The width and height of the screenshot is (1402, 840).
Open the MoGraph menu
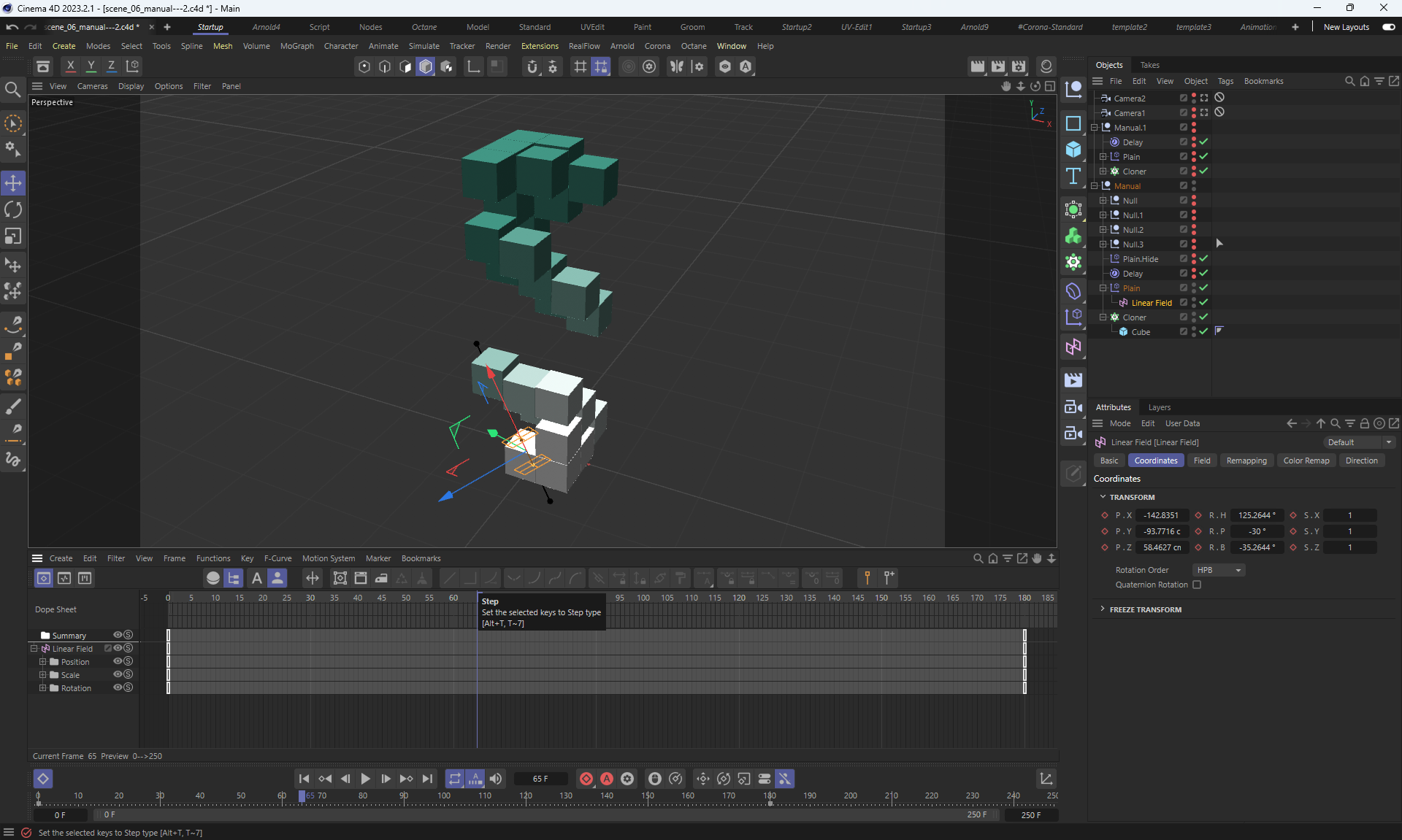pyautogui.click(x=296, y=46)
